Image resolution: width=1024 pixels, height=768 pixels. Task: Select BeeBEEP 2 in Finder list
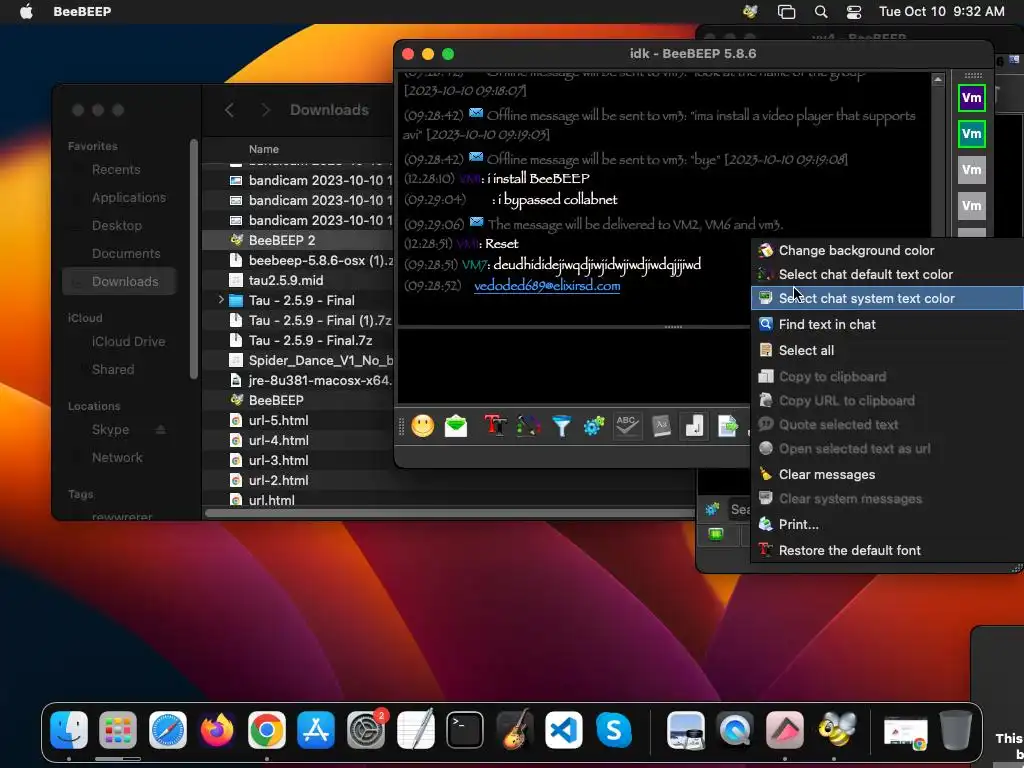tap(281, 240)
